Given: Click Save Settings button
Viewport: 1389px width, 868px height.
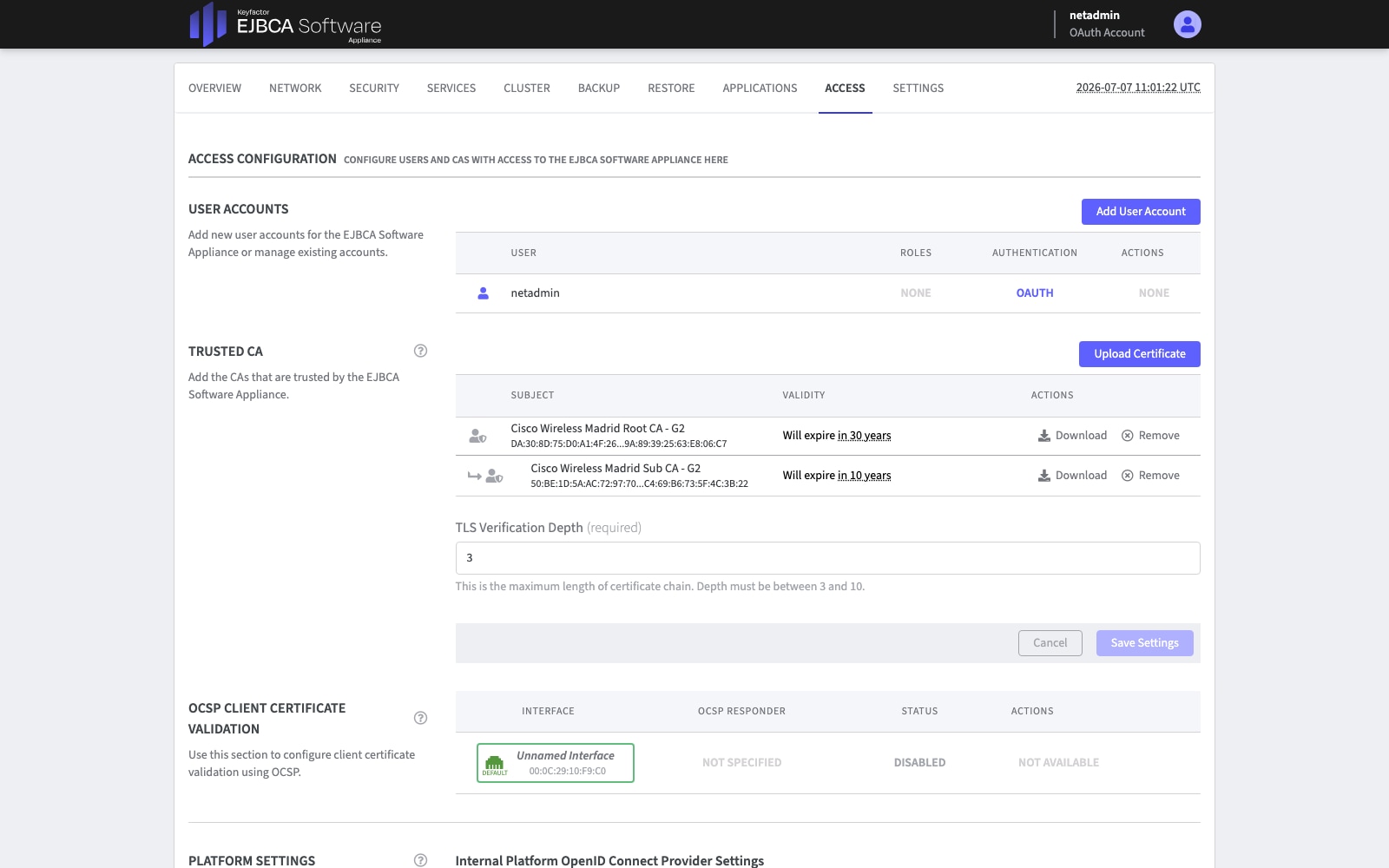Looking at the screenshot, I should (1144, 643).
